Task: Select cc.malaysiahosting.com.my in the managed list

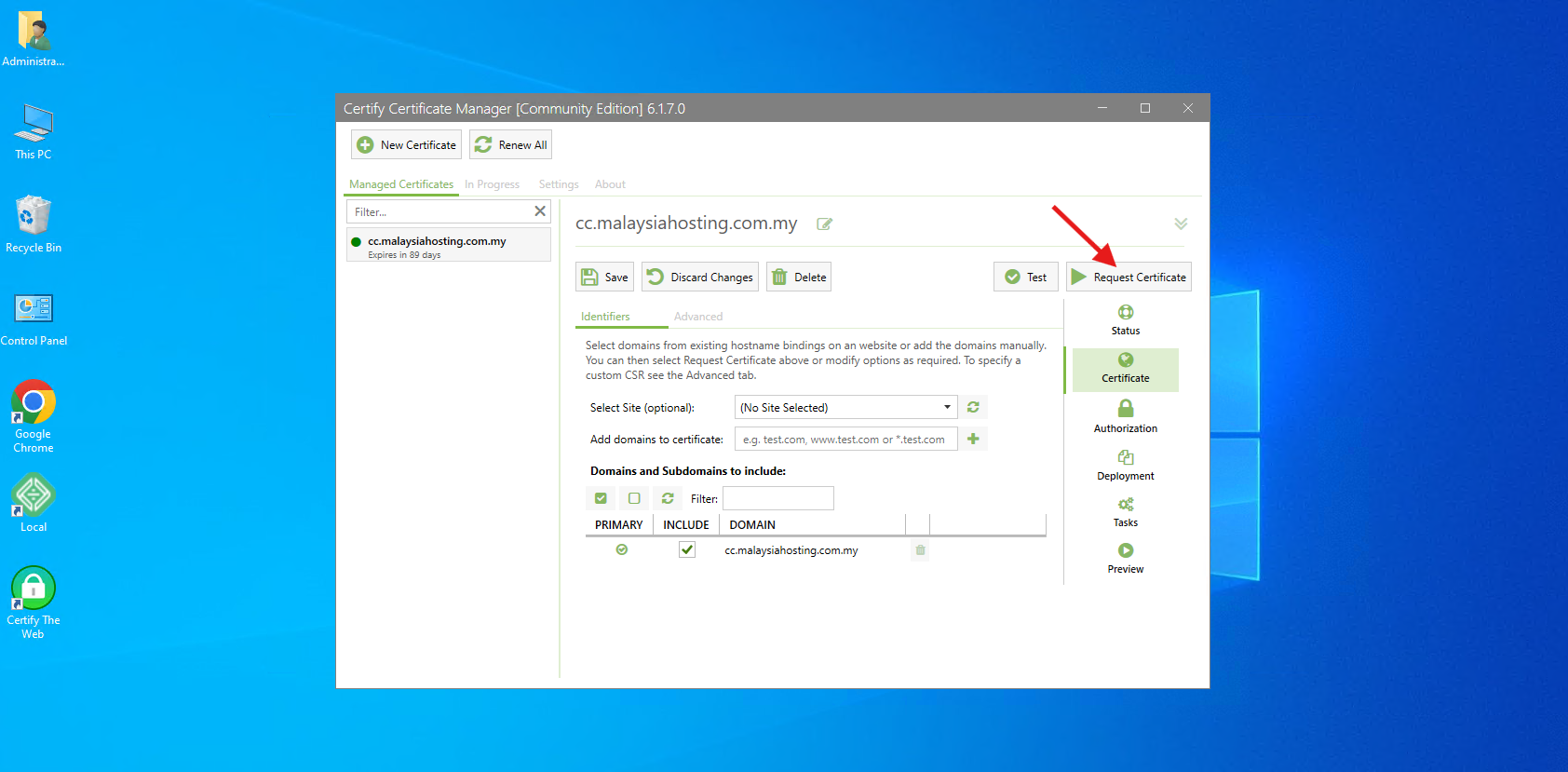Action: click(449, 246)
